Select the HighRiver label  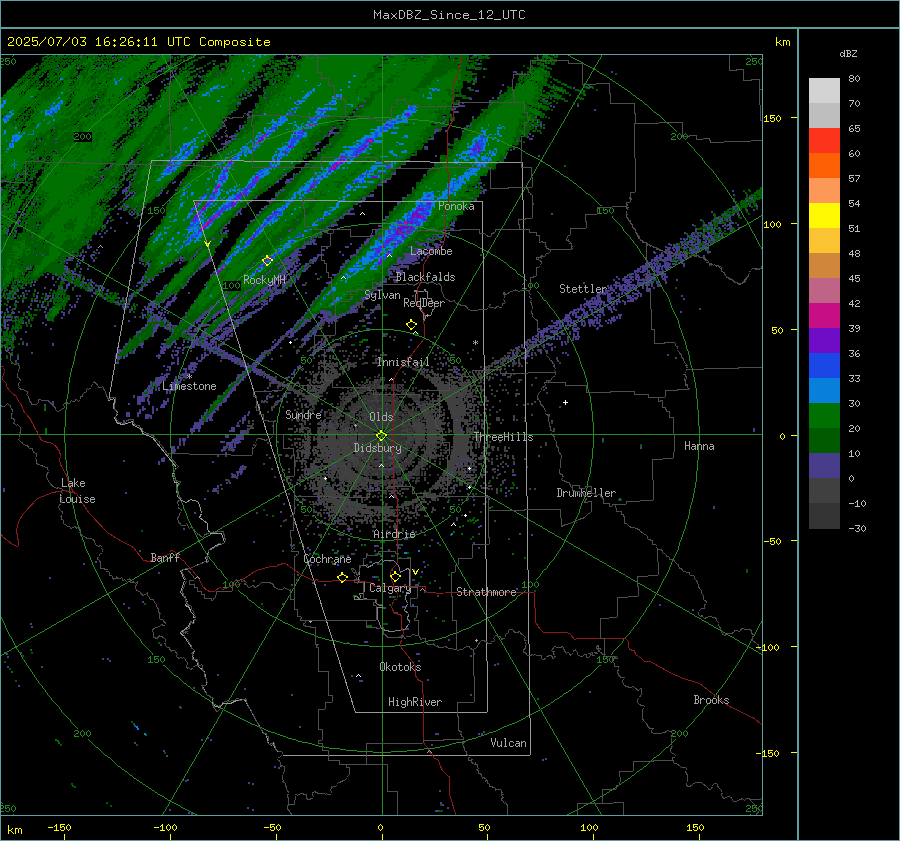point(415,702)
